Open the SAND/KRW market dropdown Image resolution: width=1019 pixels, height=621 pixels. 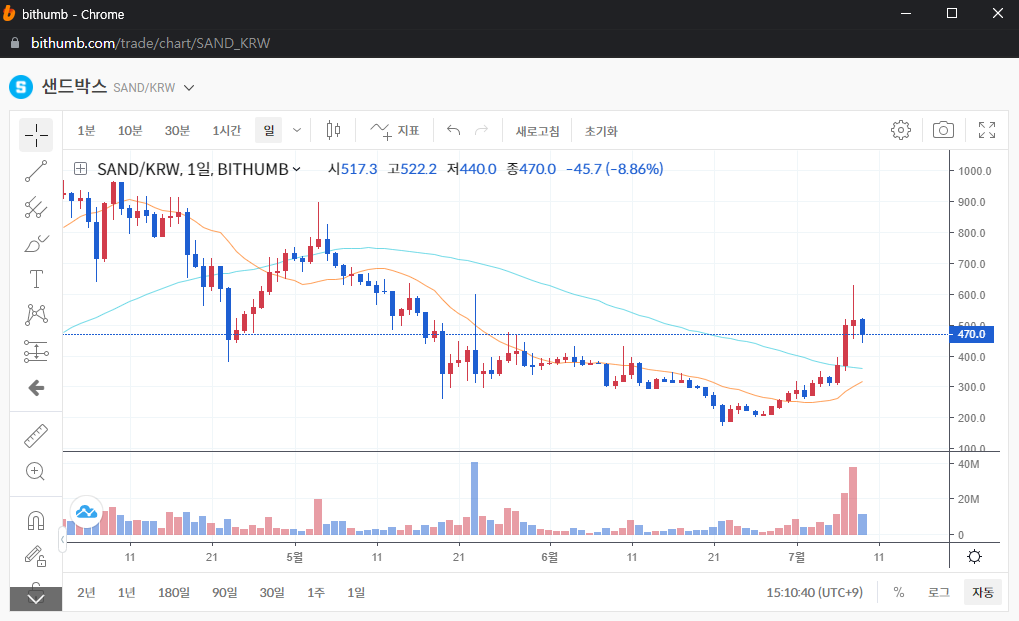pyautogui.click(x=188, y=88)
